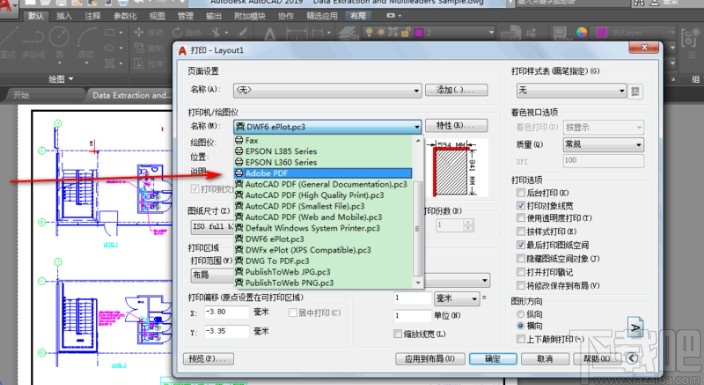Viewport: 704px width, 385px height.
Task: Toggle 最后打印图纸空间 checkbox
Action: 521,245
